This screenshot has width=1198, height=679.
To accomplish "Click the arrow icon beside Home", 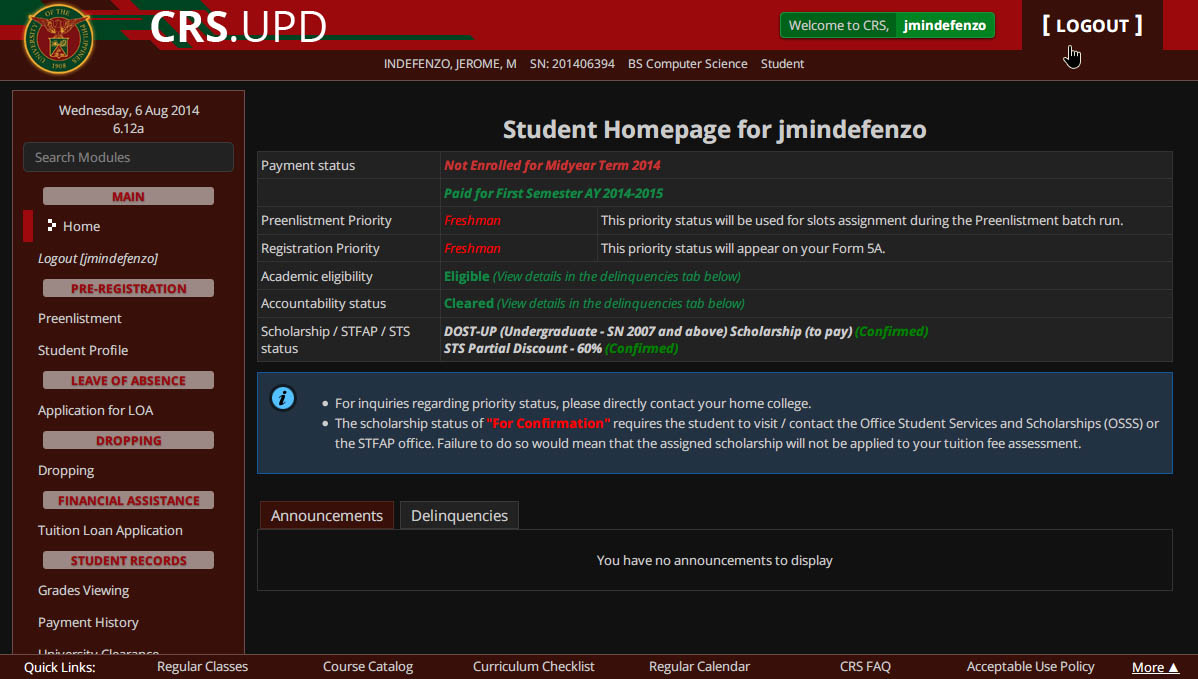I will tap(51, 225).
